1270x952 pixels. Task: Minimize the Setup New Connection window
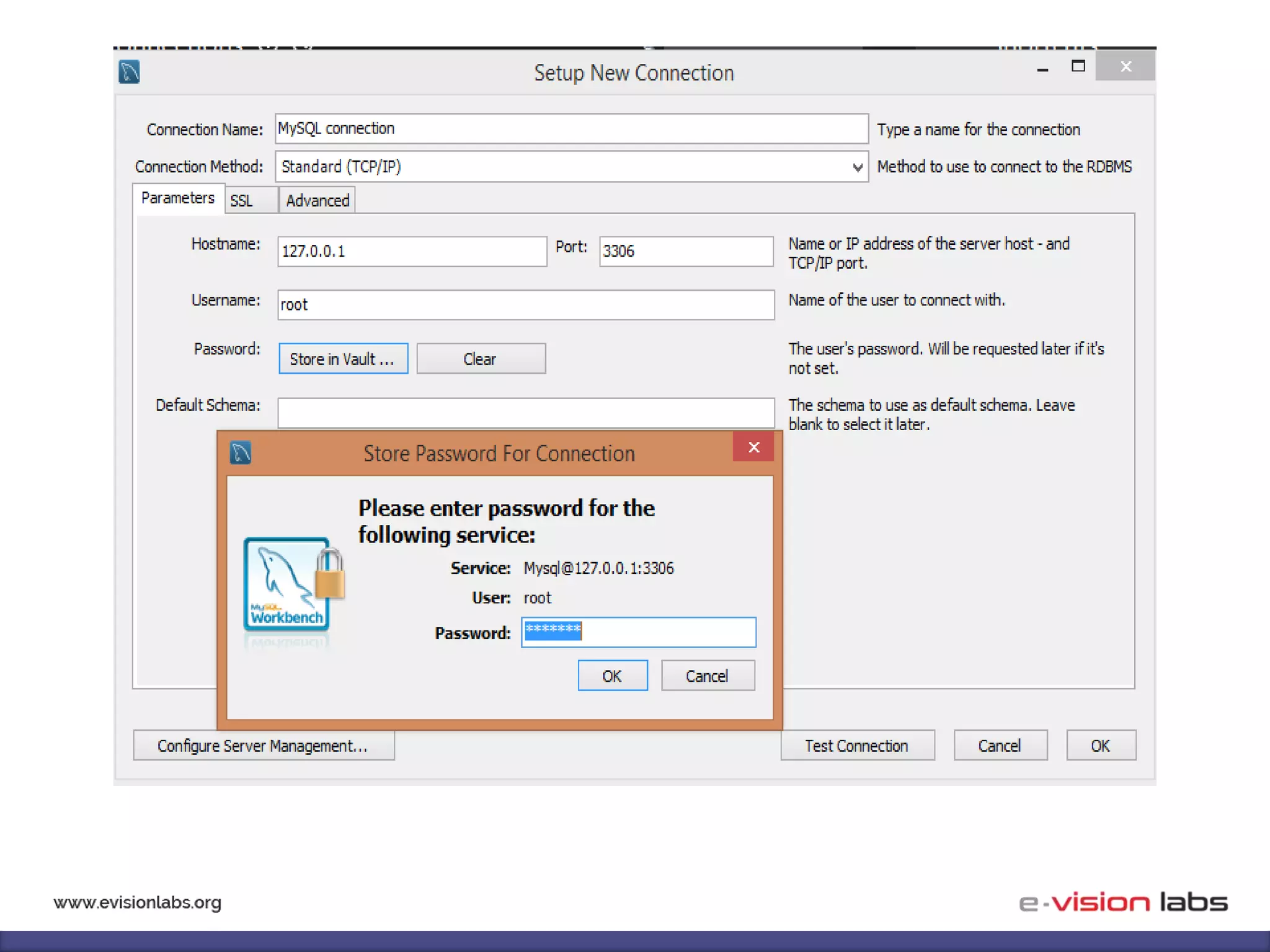point(1042,69)
